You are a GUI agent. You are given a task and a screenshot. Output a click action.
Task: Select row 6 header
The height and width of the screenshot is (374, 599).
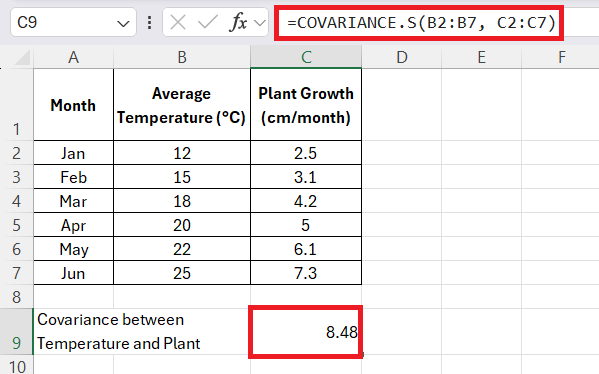coord(16,249)
